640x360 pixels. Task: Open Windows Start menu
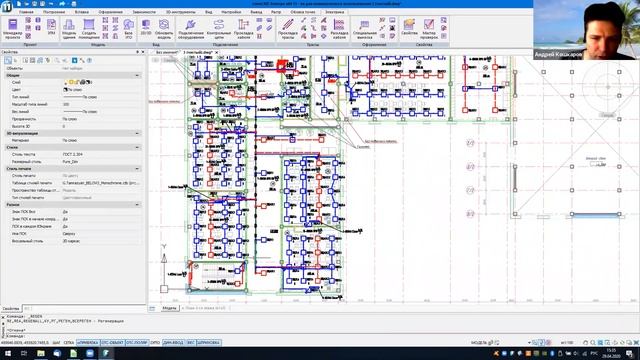click(x=7, y=353)
